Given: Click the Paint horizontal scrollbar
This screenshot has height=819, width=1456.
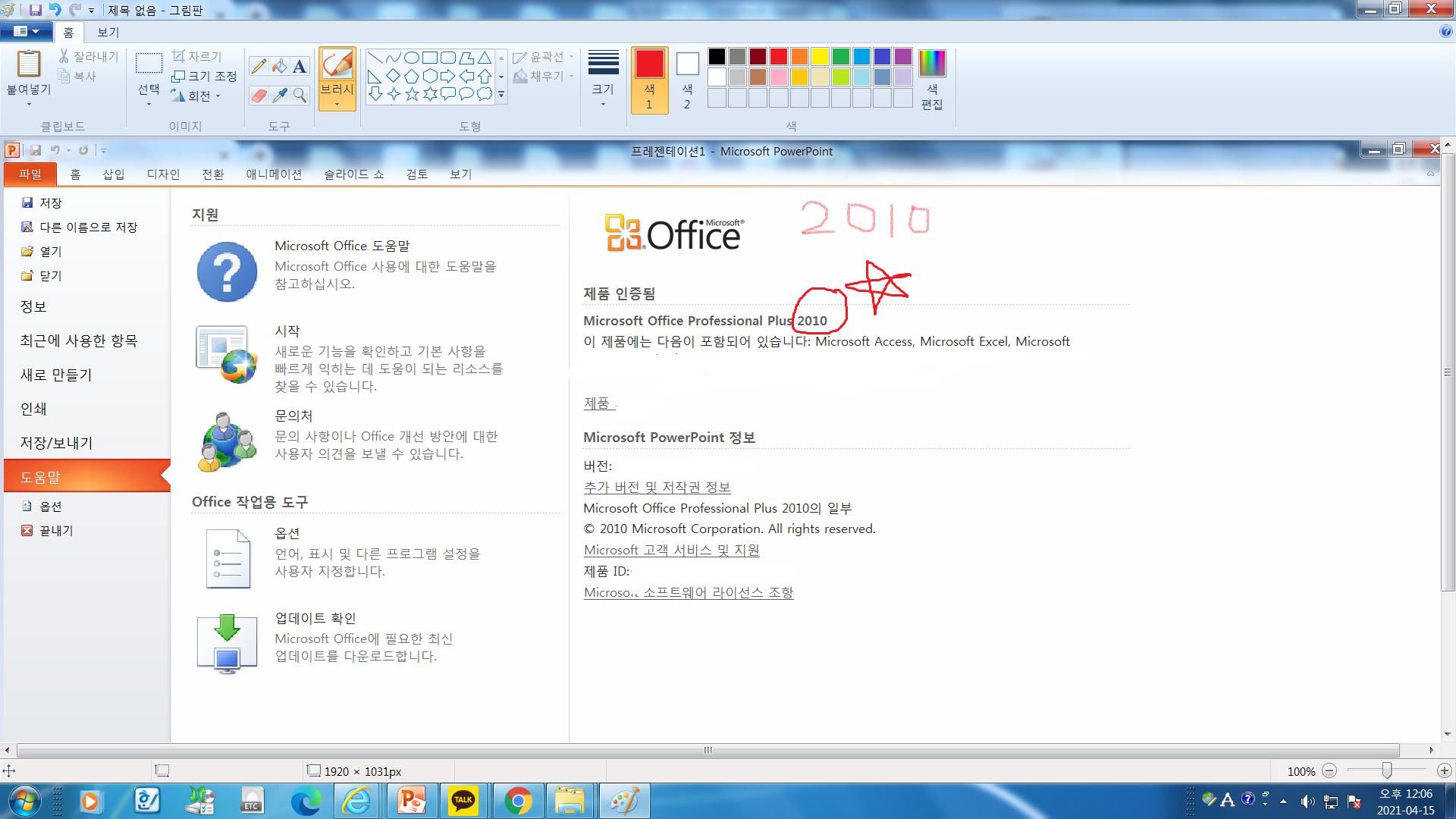Looking at the screenshot, I should (708, 750).
